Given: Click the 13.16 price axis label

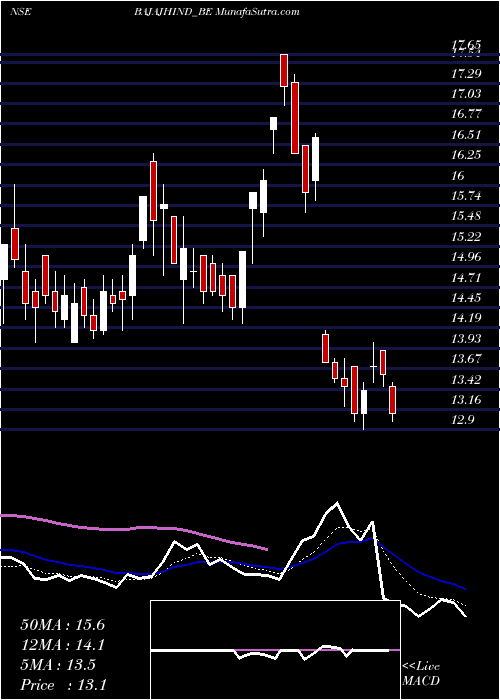Looking at the screenshot, I should click(466, 400).
